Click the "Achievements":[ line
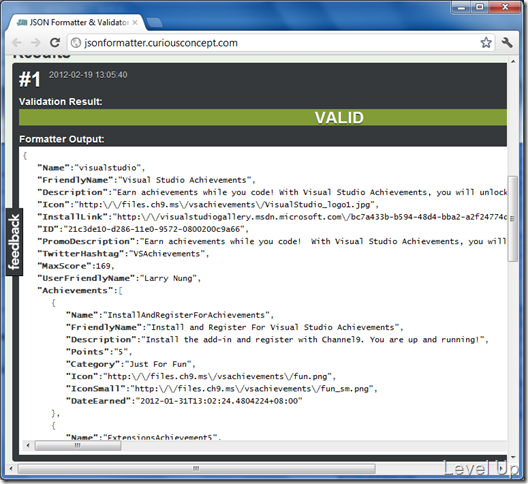528x484 pixels. pyautogui.click(x=80, y=291)
